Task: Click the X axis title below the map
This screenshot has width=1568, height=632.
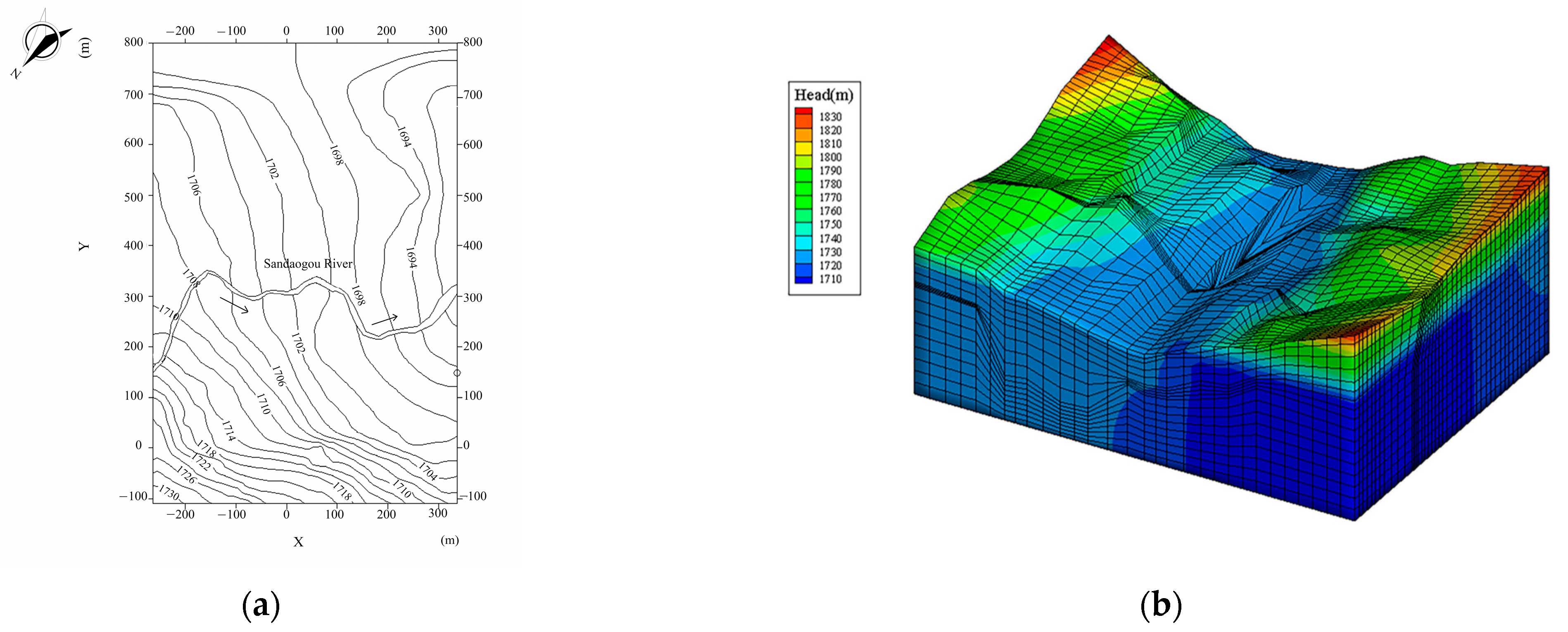Action: [298, 542]
